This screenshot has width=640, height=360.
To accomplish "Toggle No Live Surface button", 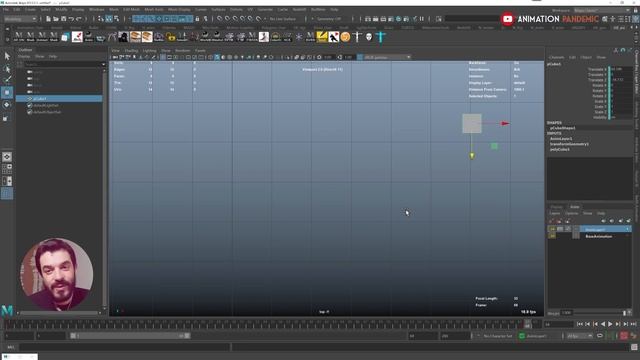I will [283, 19].
